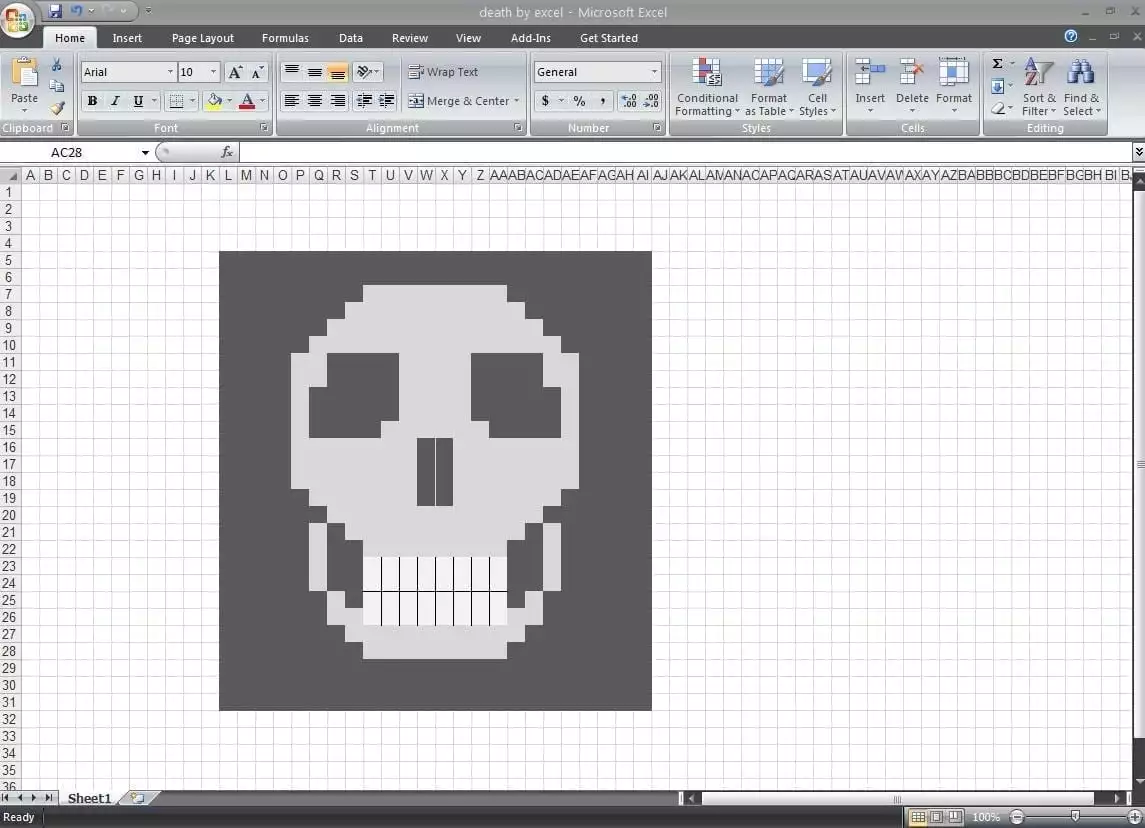1145x828 pixels.
Task: Toggle Italic formatting
Action: (x=115, y=101)
